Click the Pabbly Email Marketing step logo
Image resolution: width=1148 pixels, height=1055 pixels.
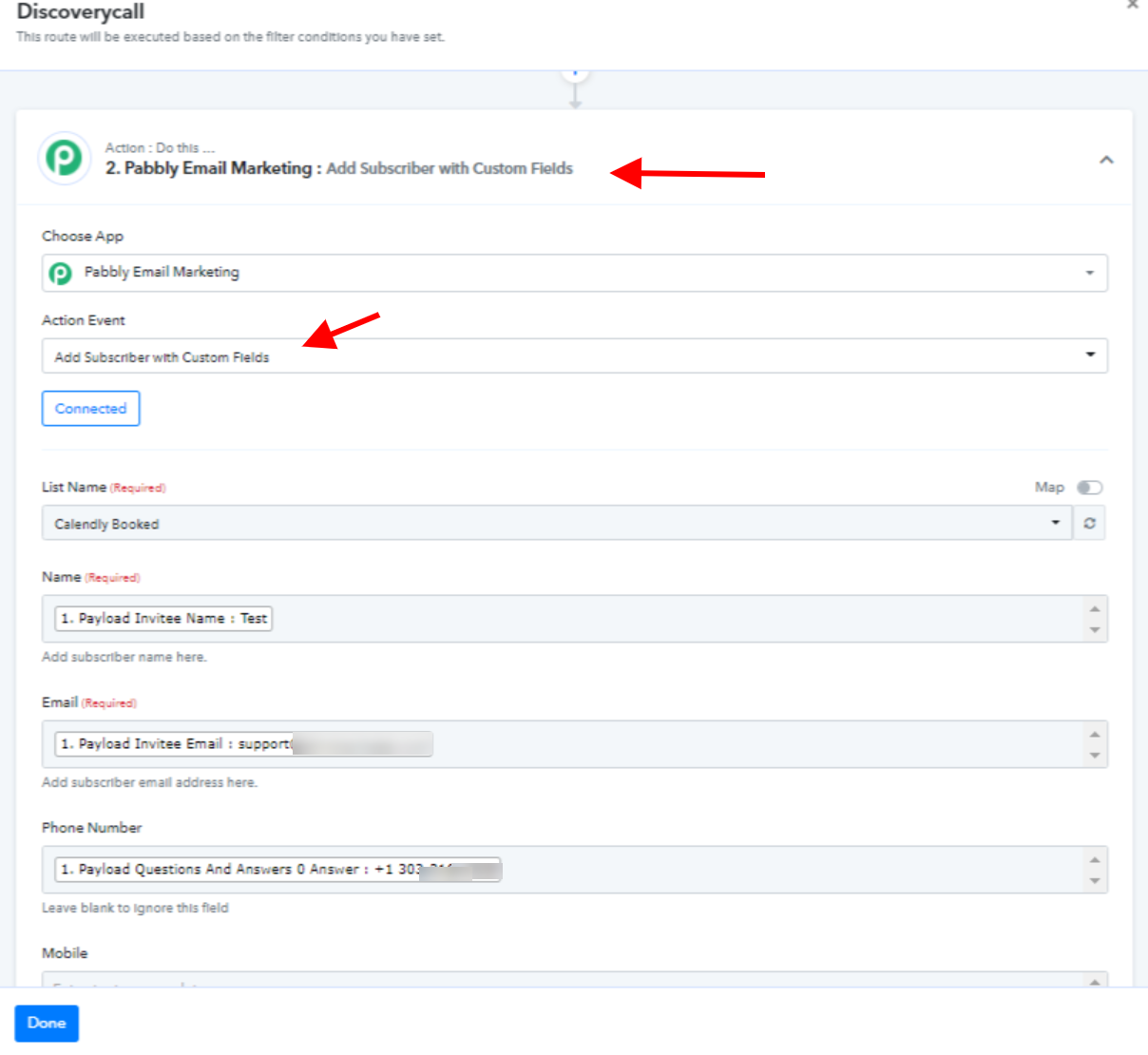(x=64, y=158)
